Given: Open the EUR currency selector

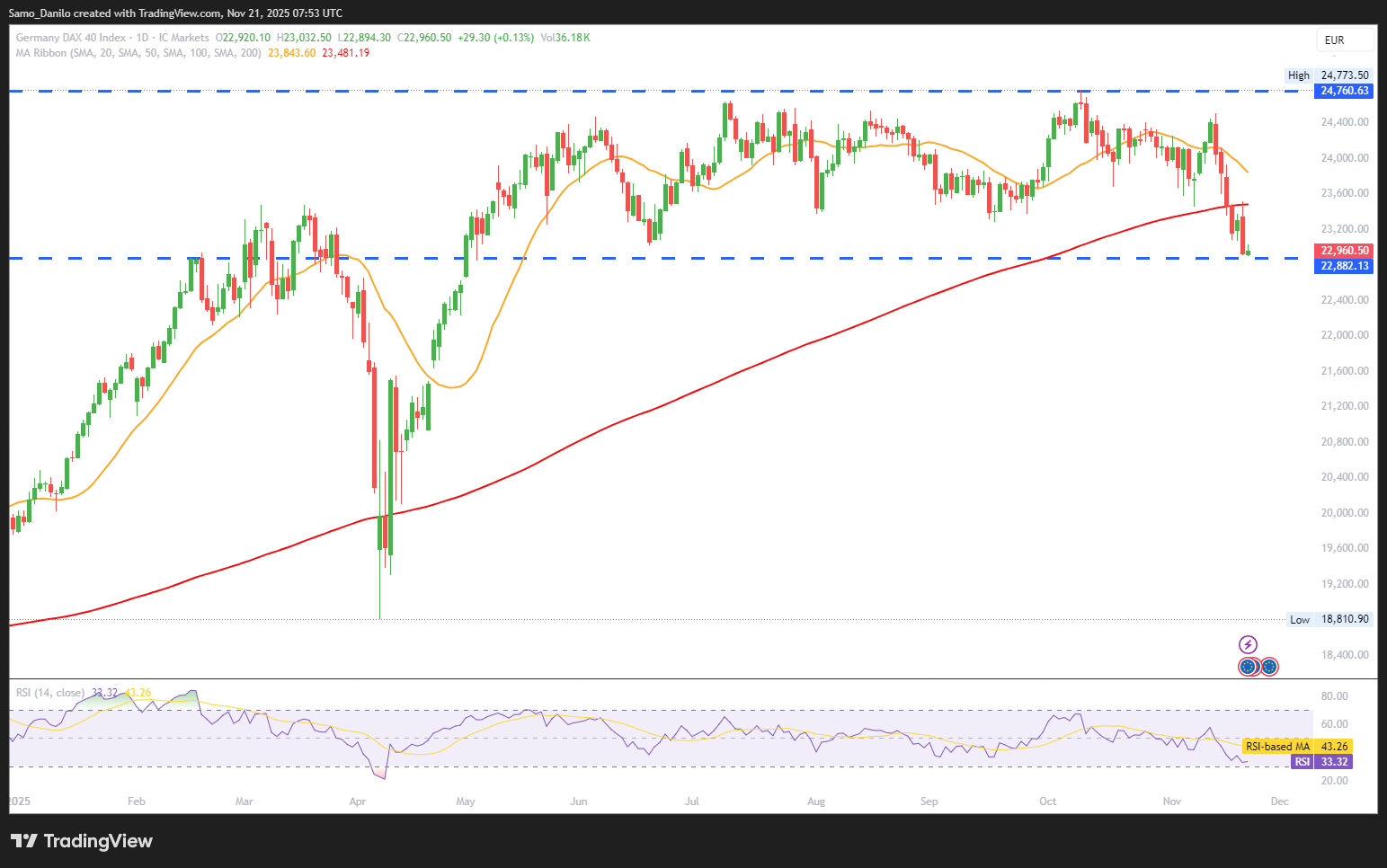Looking at the screenshot, I should [x=1345, y=40].
